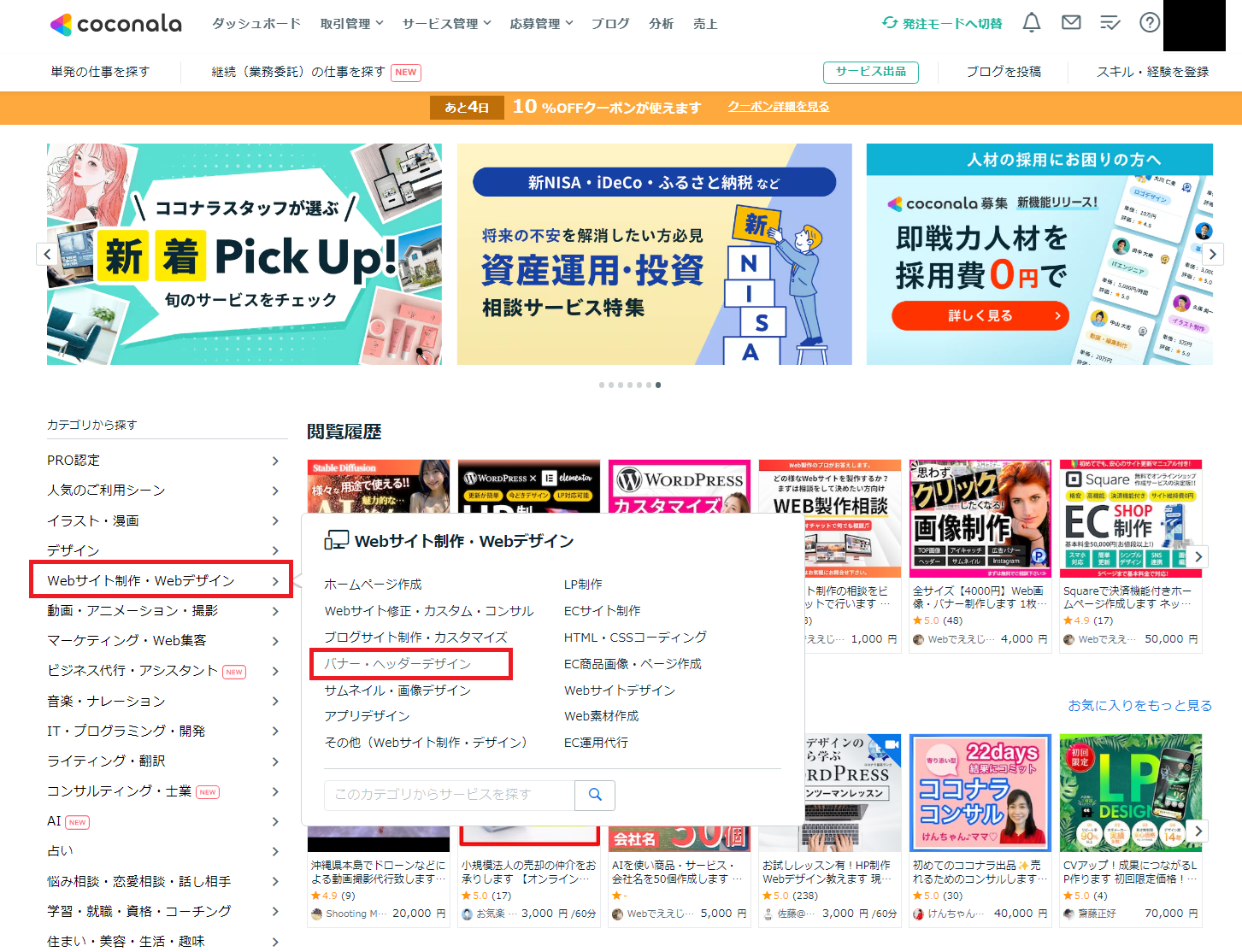Click ブログを投稿 link
1242x952 pixels.
coord(1004,72)
